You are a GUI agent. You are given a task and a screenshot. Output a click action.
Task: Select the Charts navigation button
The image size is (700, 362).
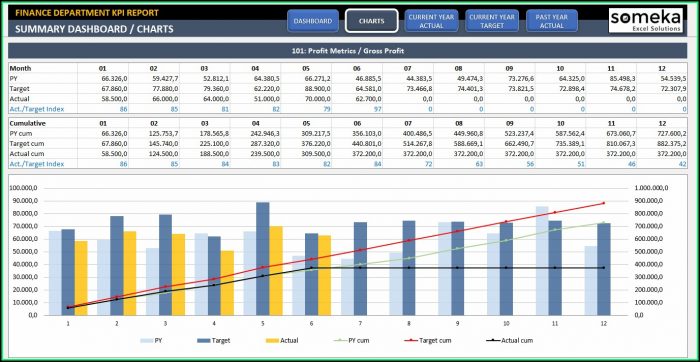tap(371, 21)
